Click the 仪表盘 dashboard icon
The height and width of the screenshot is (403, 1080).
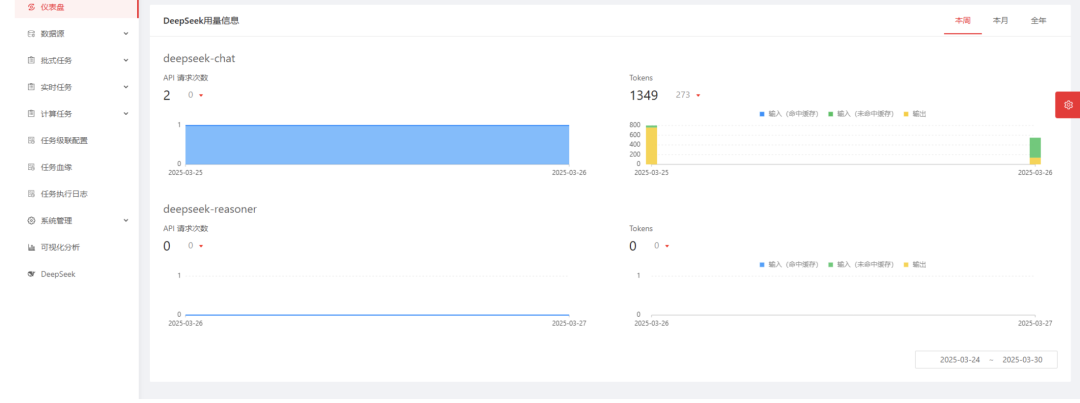coord(31,7)
